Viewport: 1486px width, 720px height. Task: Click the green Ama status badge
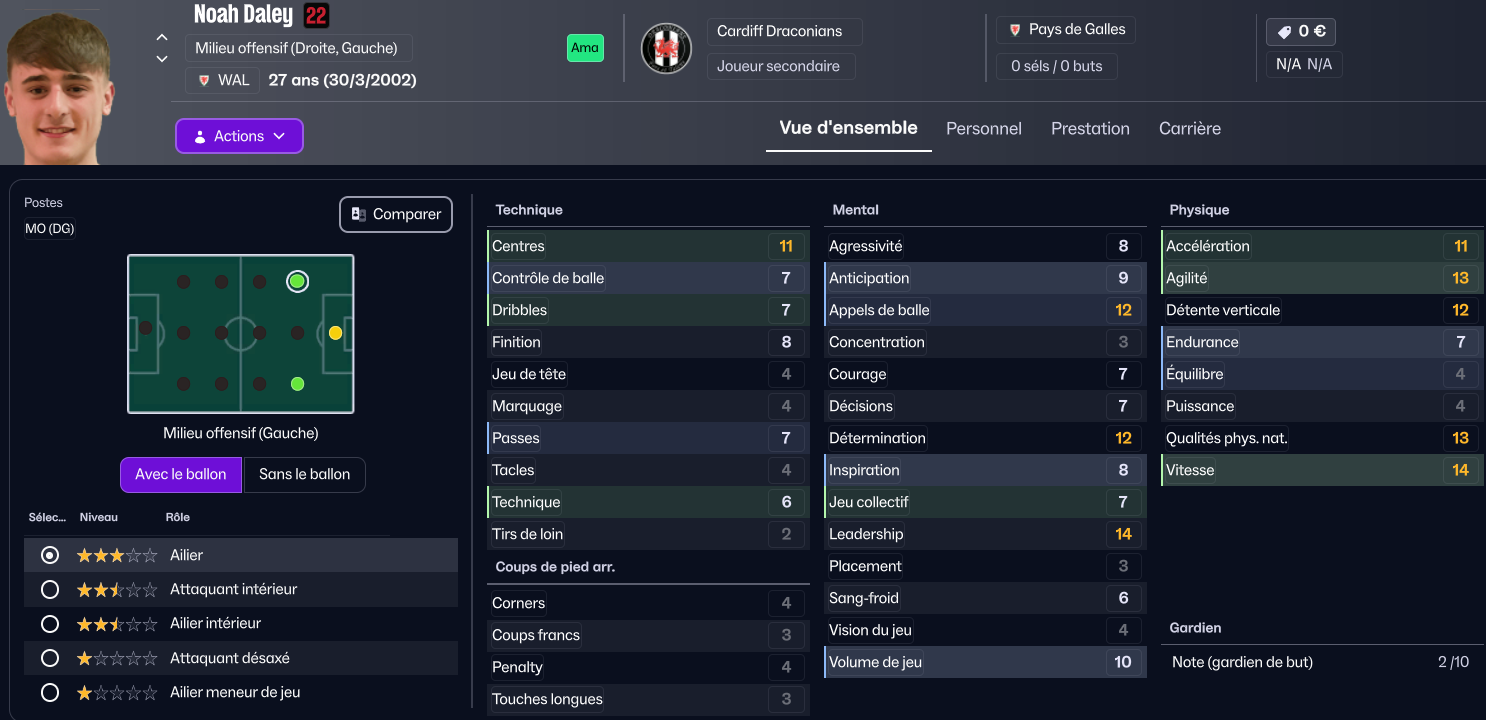coord(585,48)
